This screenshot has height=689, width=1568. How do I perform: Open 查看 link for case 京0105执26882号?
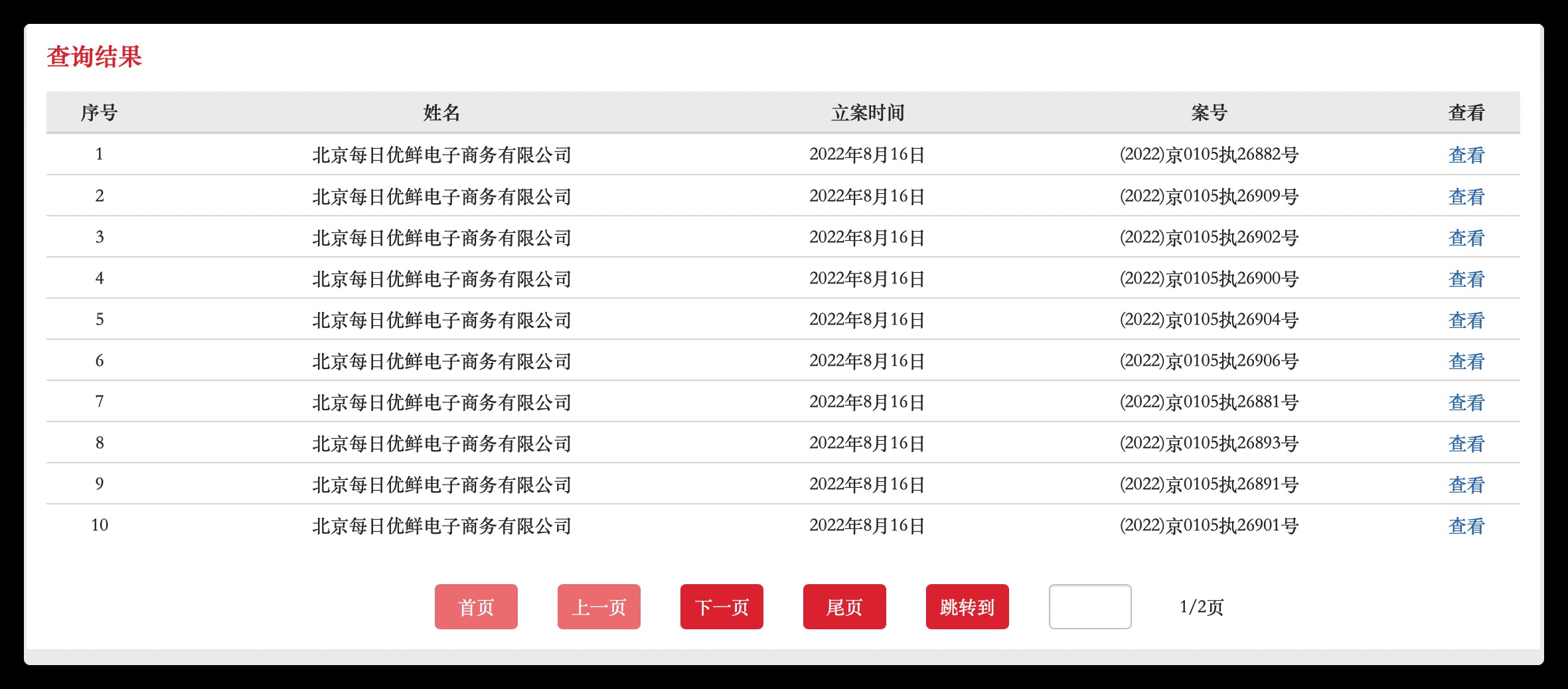coord(1466,155)
